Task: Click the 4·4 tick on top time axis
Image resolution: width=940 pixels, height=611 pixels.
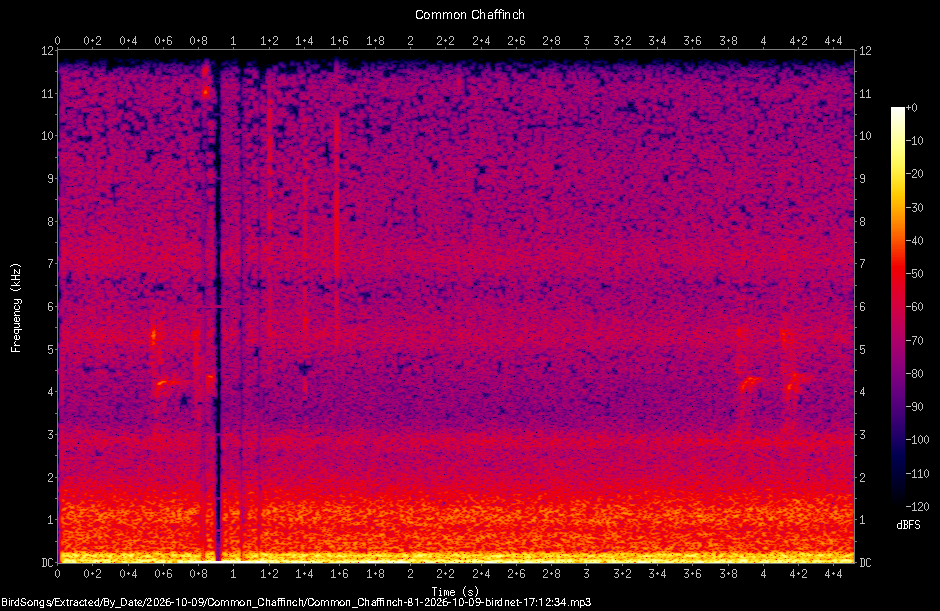Action: (833, 41)
